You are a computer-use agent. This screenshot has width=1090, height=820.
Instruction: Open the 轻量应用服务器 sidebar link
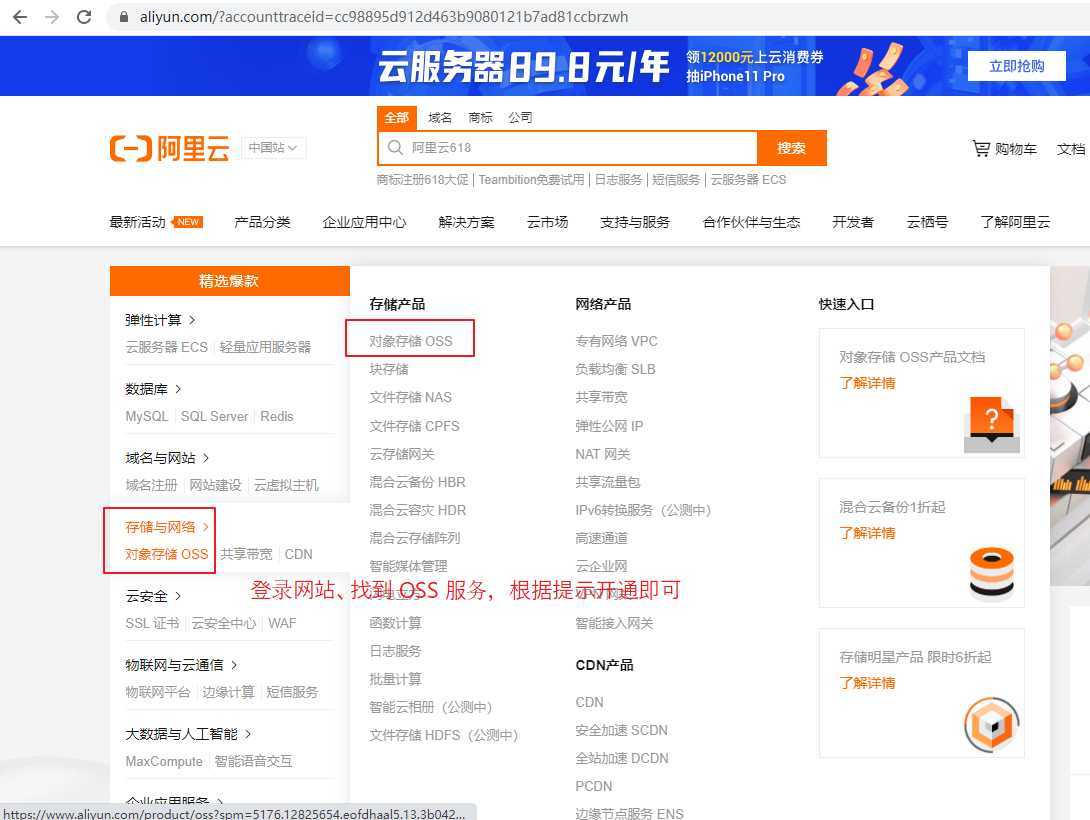point(265,347)
